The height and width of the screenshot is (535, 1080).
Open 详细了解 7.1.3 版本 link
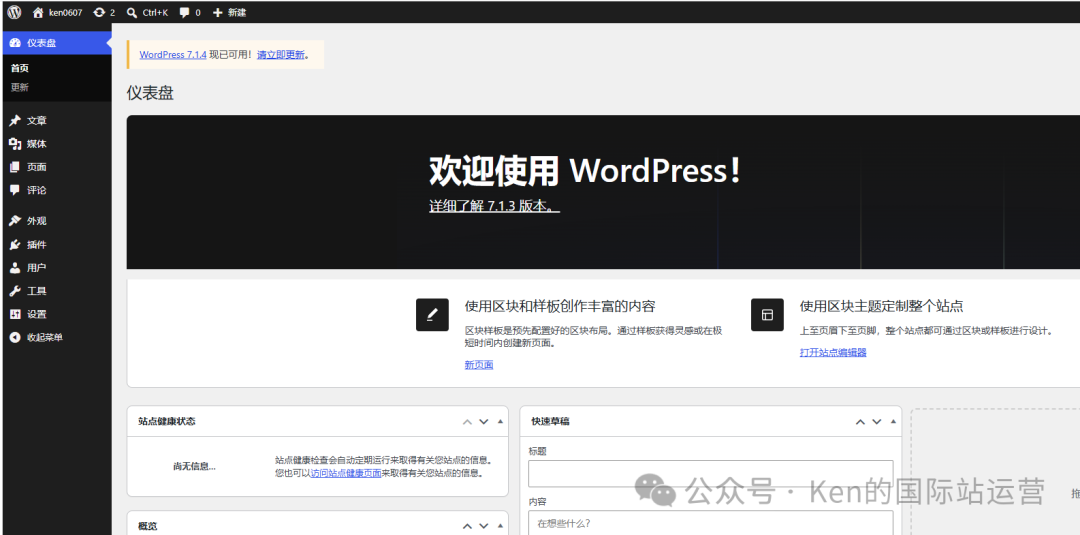495,206
